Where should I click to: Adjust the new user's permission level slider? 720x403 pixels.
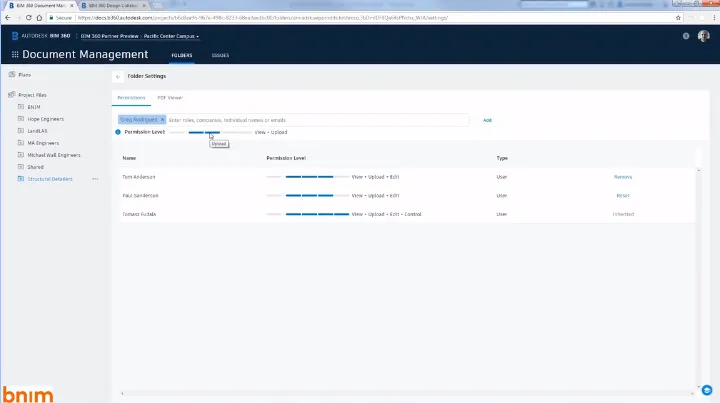210,132
